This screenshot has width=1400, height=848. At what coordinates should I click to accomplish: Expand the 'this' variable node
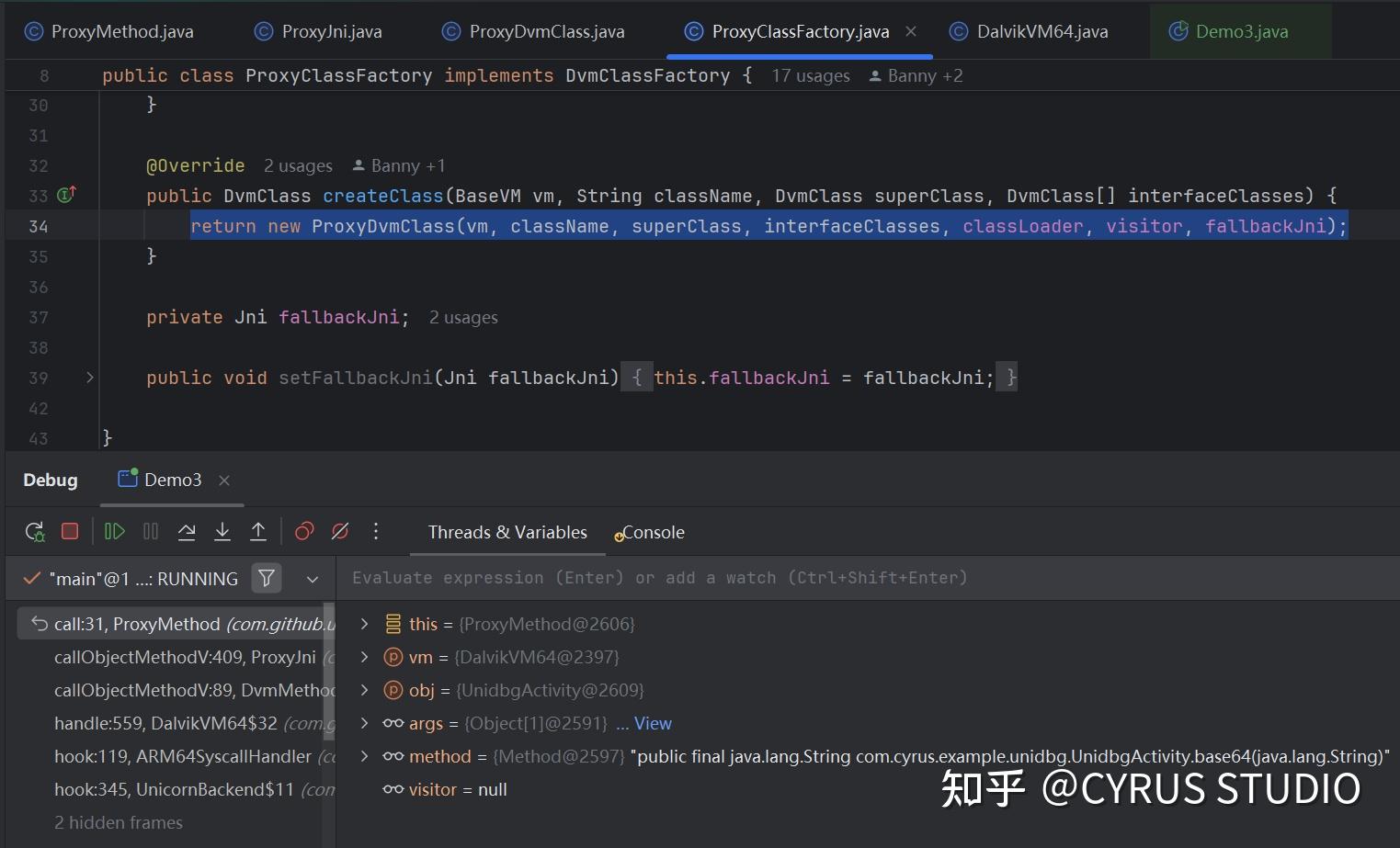pos(364,624)
